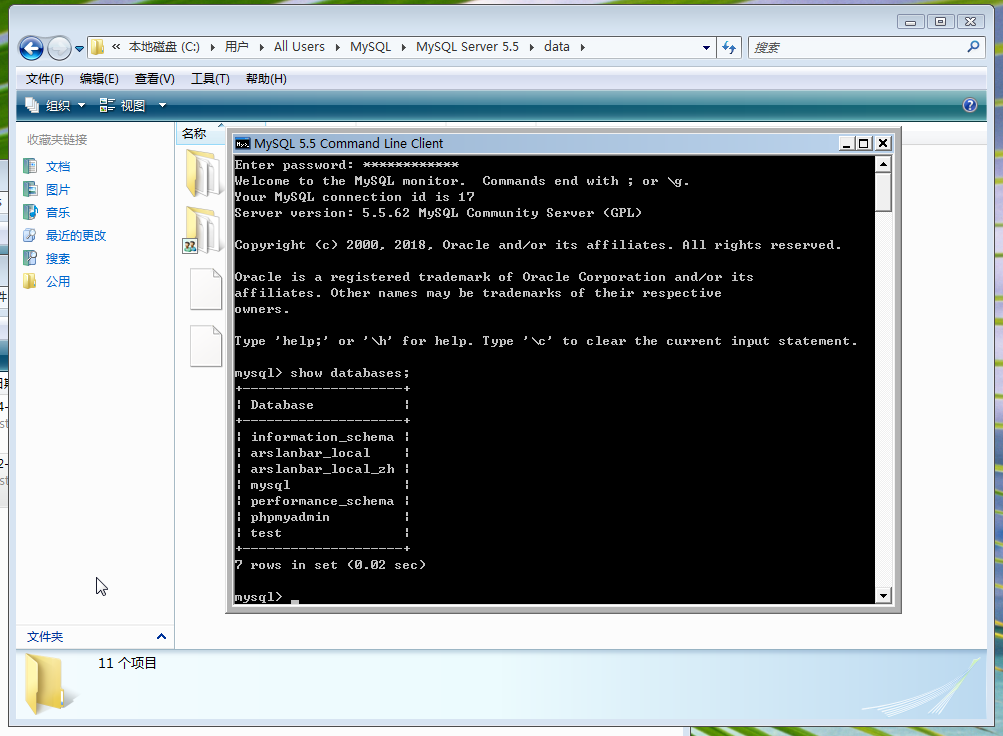This screenshot has width=1003, height=736.
Task: Click the 名称 column header
Action: tap(200, 134)
